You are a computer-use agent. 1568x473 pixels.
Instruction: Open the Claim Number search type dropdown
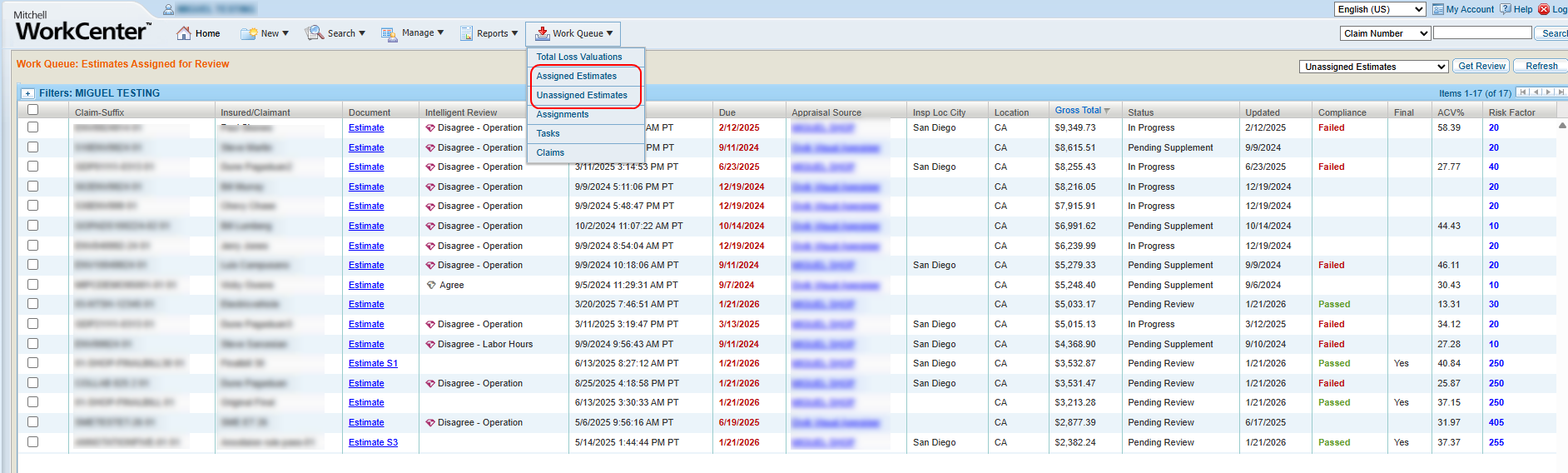tap(1385, 33)
